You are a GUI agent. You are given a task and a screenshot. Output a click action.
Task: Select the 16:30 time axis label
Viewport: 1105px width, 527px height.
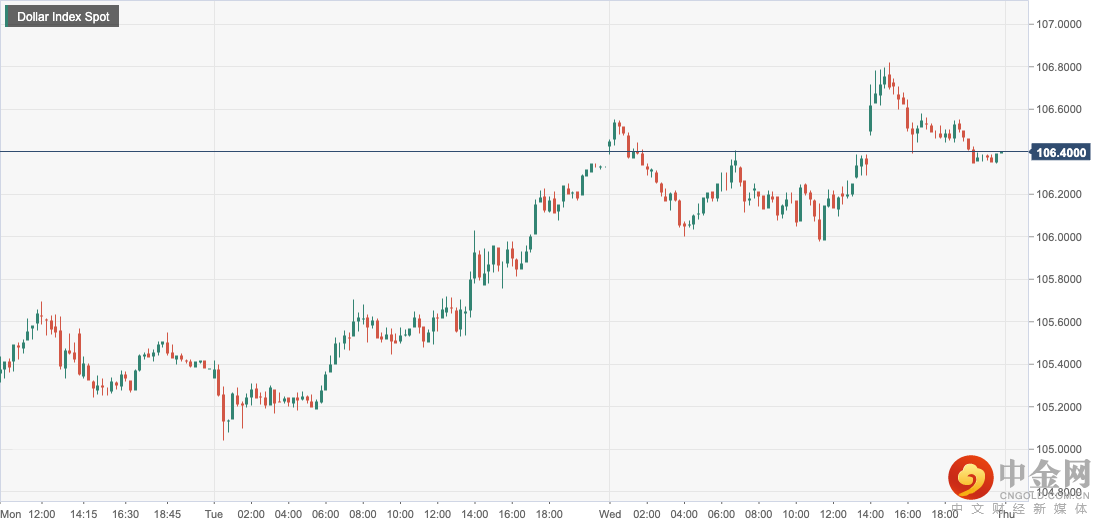click(125, 514)
